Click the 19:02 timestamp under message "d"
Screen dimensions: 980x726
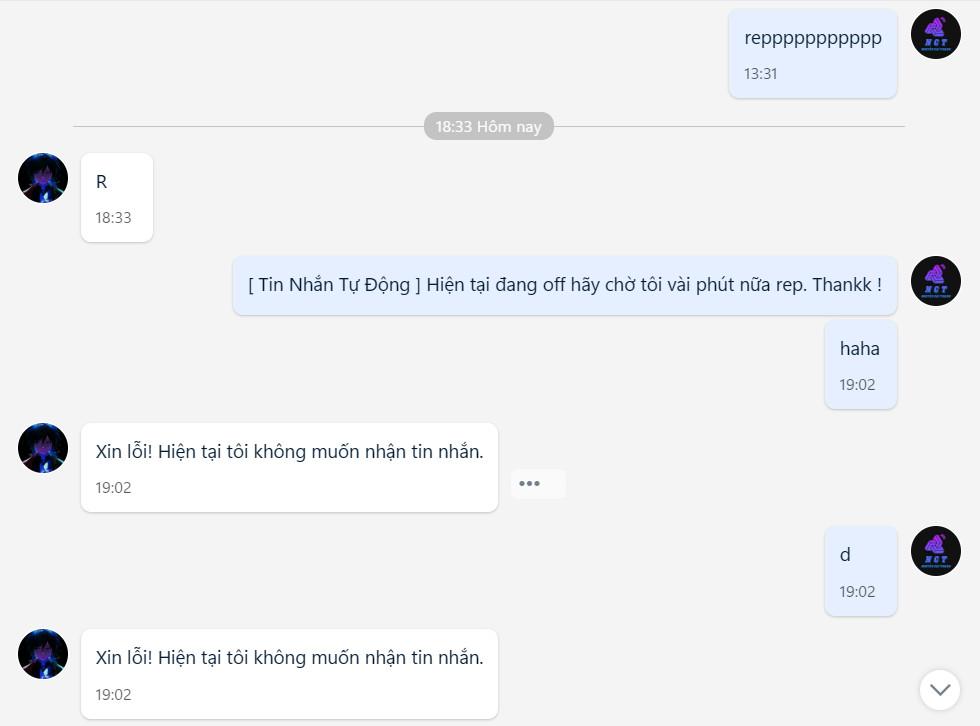[x=857, y=592]
